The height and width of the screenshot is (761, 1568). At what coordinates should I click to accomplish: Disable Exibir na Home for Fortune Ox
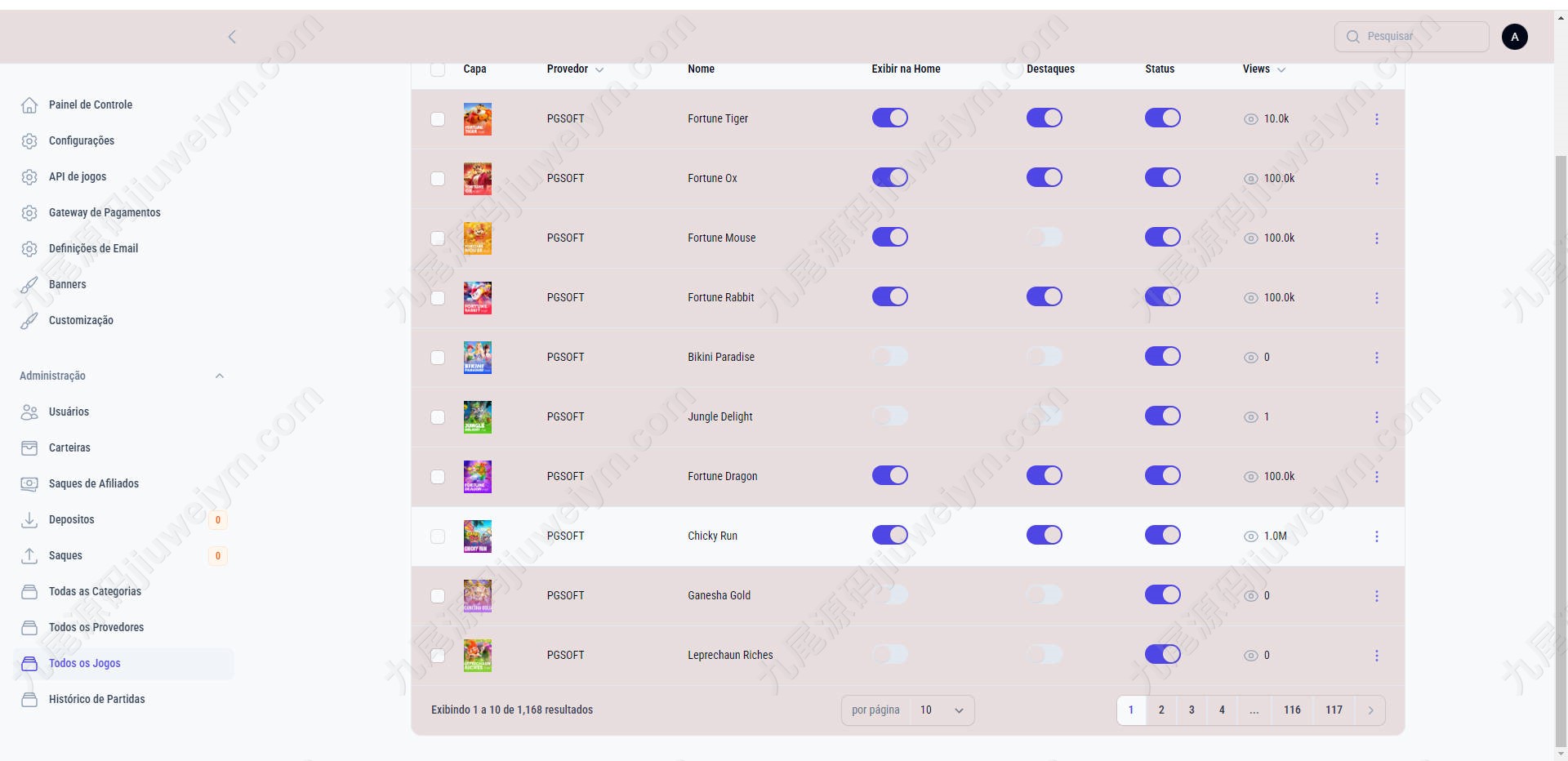890,177
